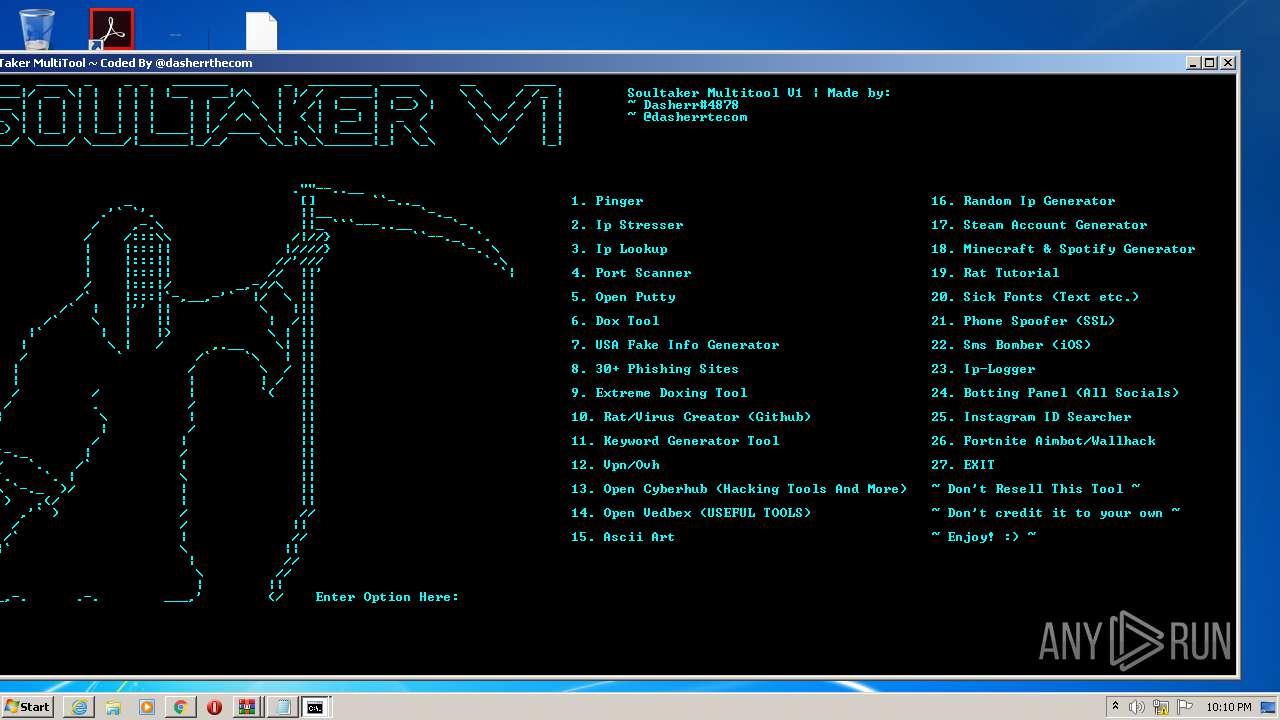The height and width of the screenshot is (720, 1280).
Task: Click the '2. Ip Stresser' option text
Action: click(x=627, y=225)
